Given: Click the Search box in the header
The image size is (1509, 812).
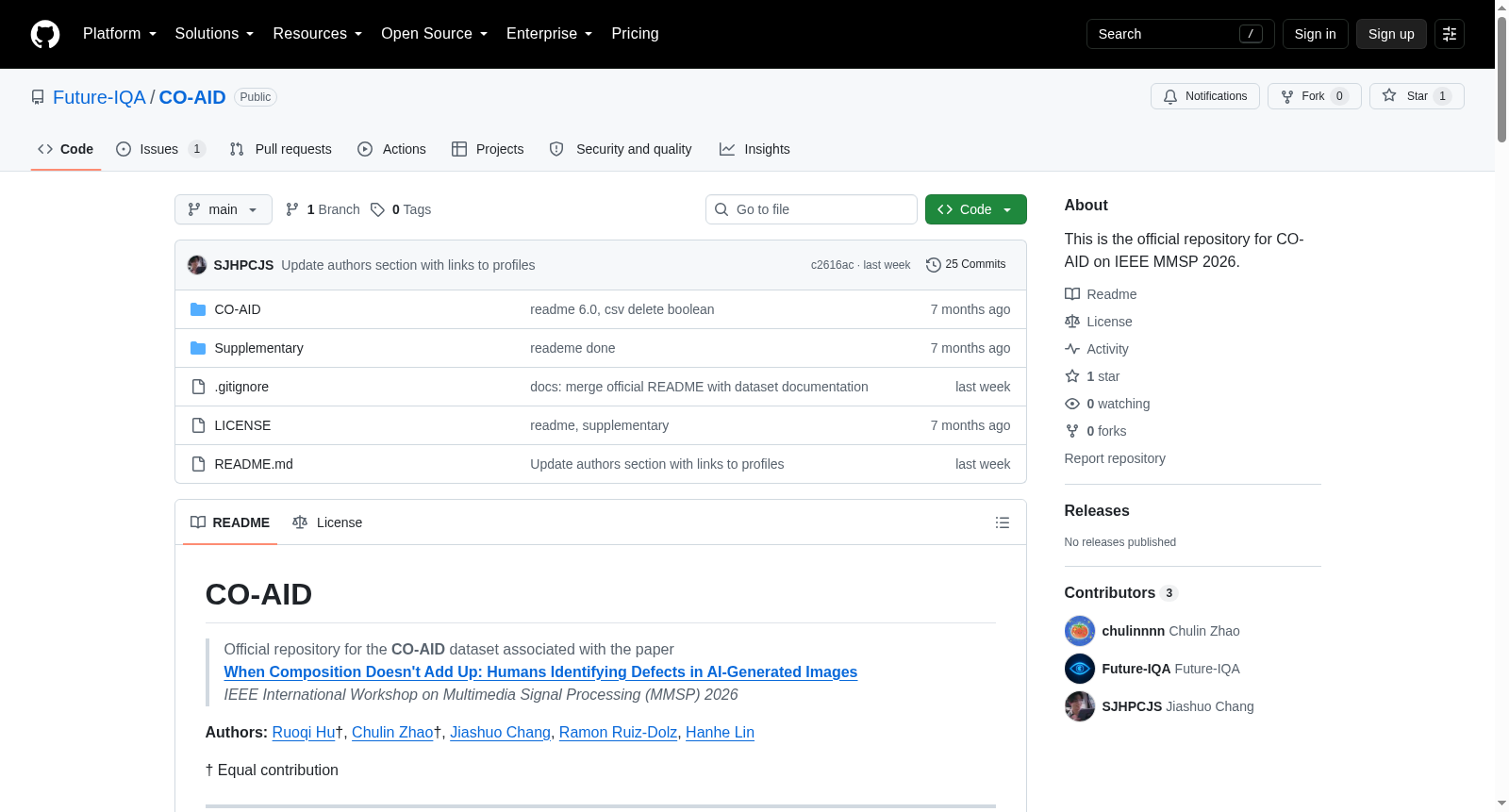Looking at the screenshot, I should [1181, 34].
